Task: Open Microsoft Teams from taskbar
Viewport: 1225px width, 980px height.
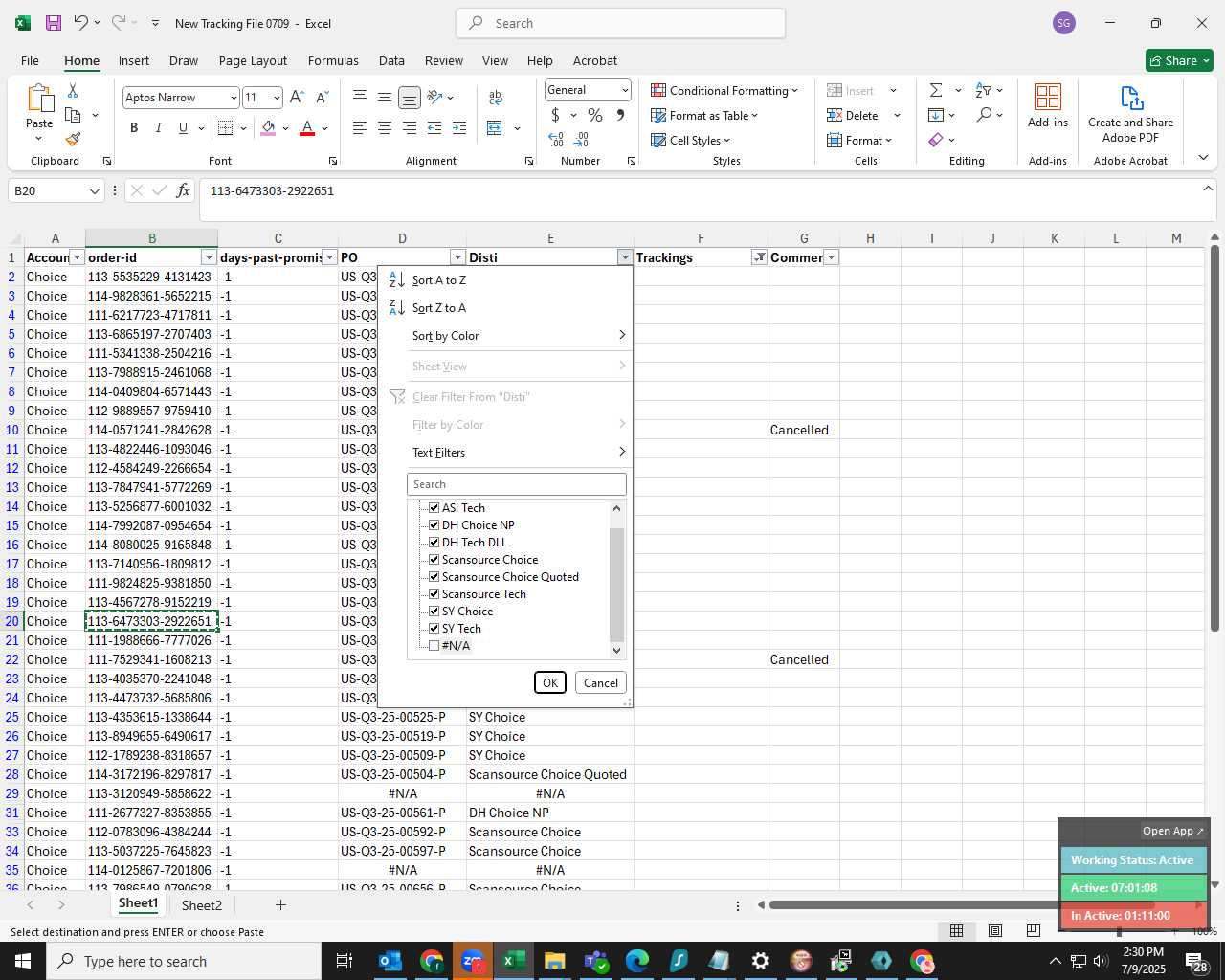Action: (596, 961)
